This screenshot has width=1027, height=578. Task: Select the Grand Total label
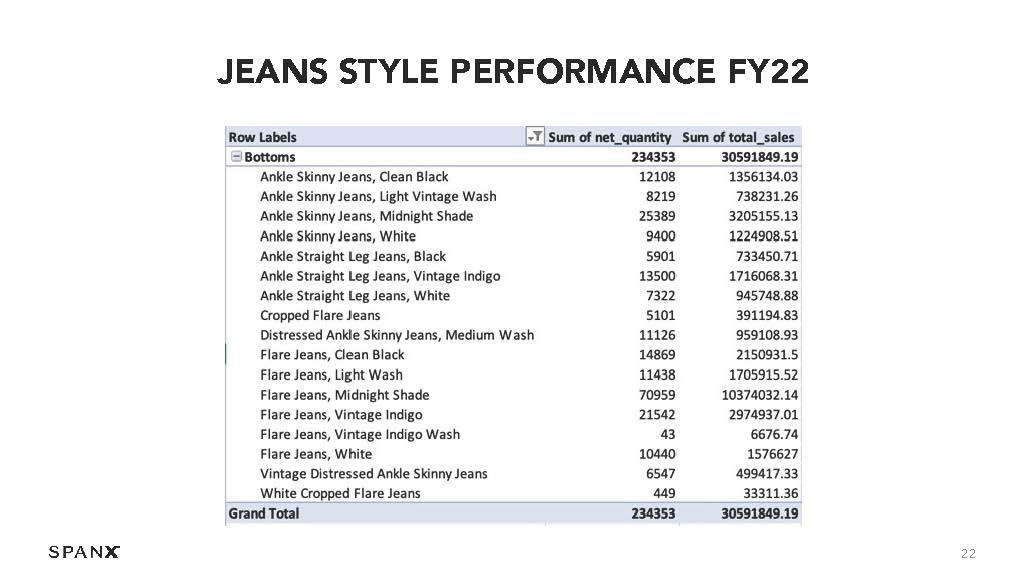(x=263, y=514)
